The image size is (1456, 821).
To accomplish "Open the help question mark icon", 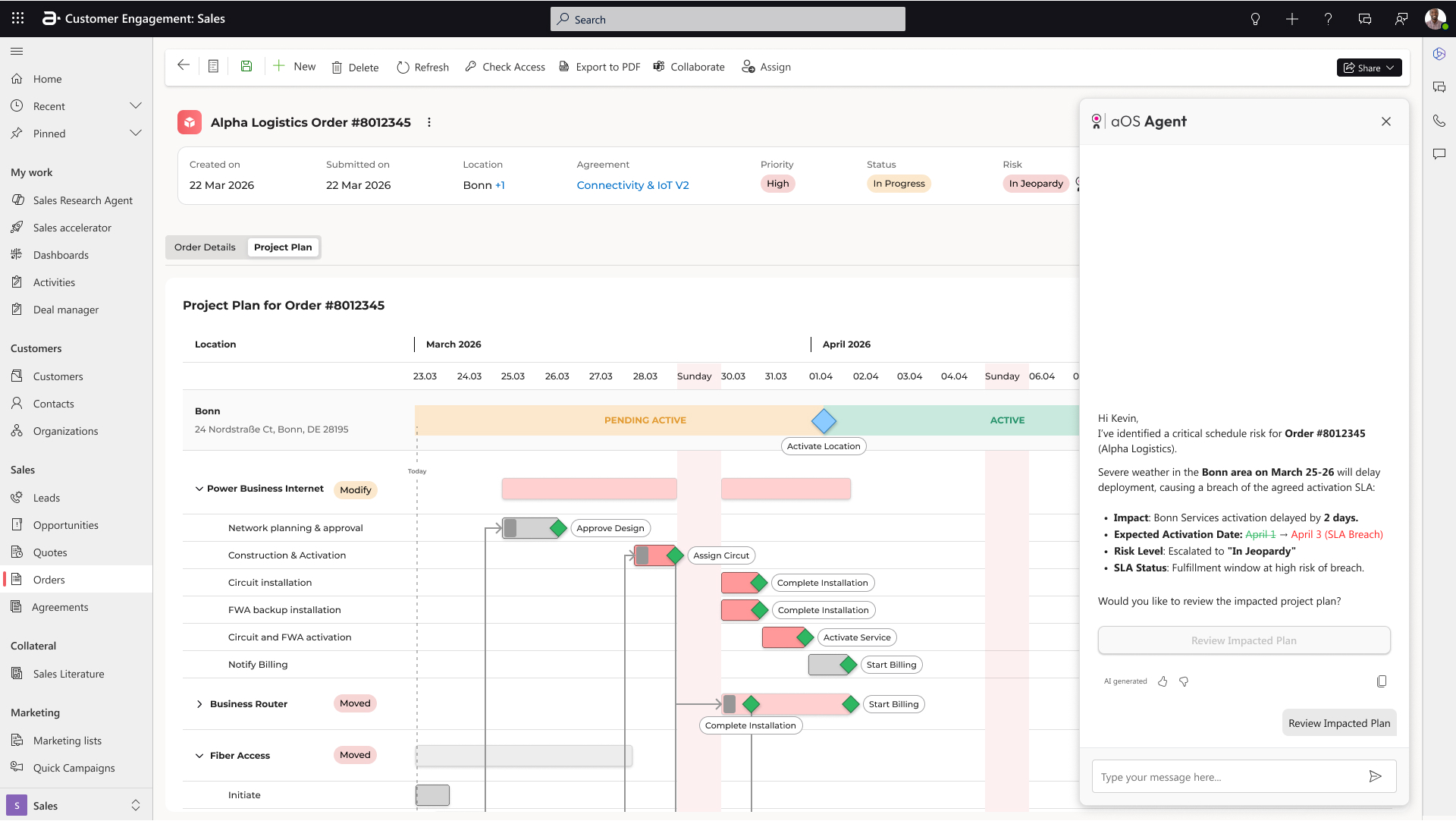I will click(x=1328, y=19).
